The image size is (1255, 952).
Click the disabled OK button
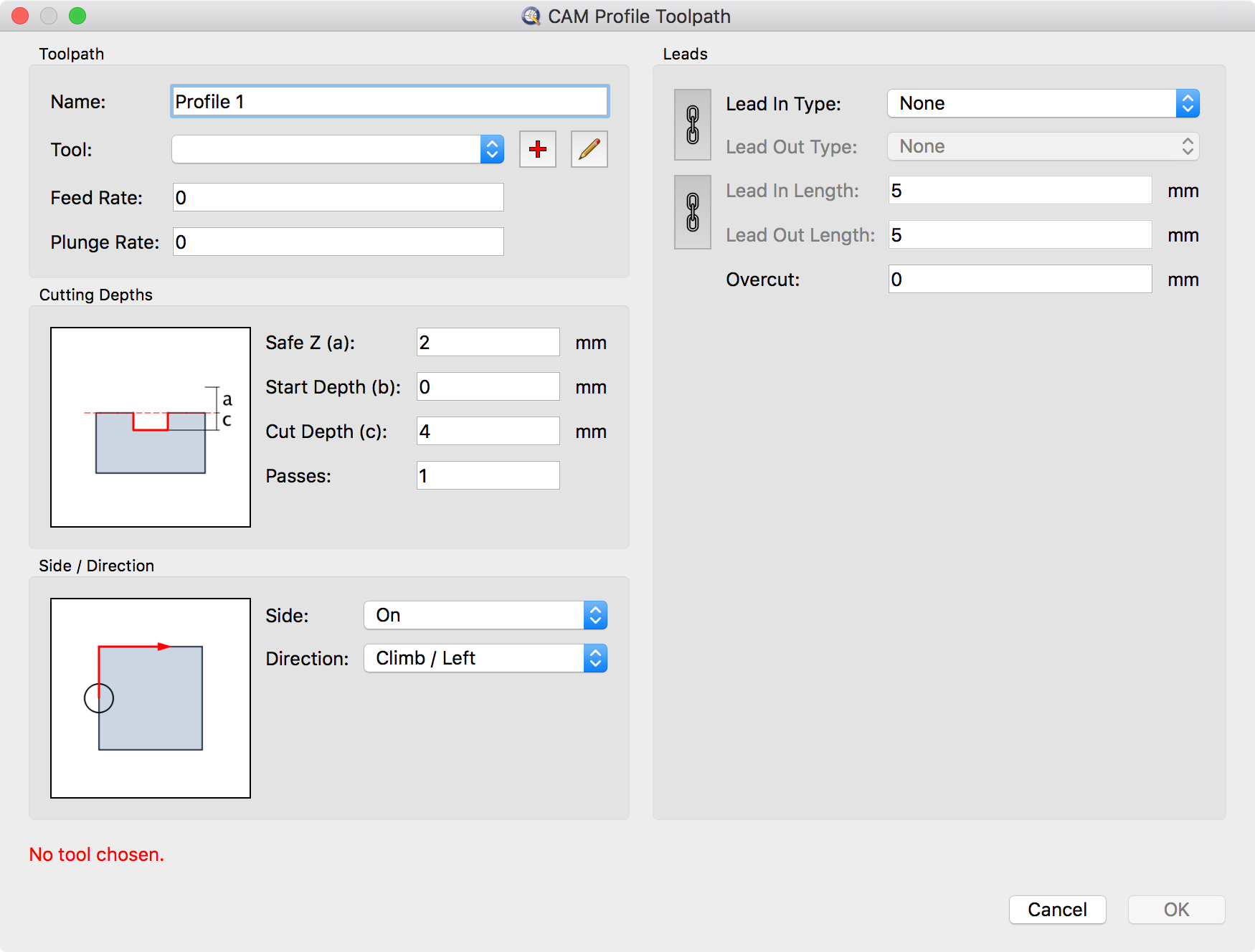coord(1176,910)
